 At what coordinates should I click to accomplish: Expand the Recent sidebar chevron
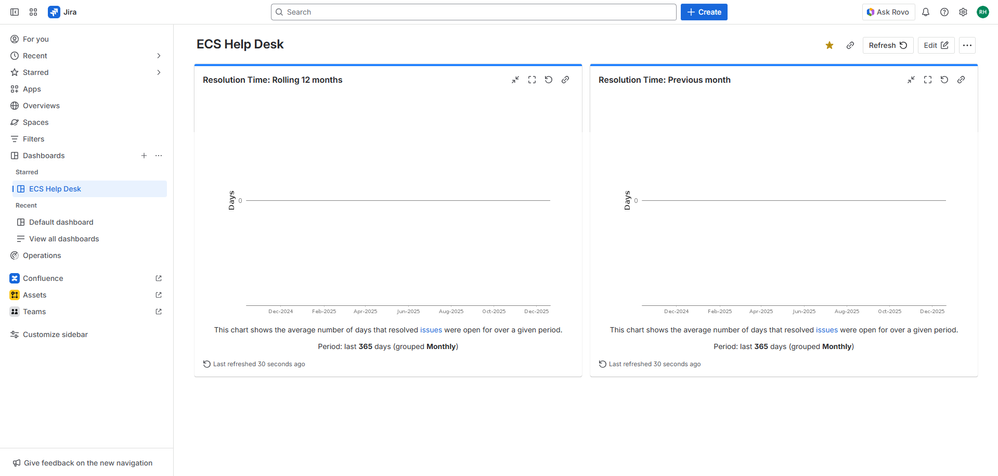tap(158, 56)
